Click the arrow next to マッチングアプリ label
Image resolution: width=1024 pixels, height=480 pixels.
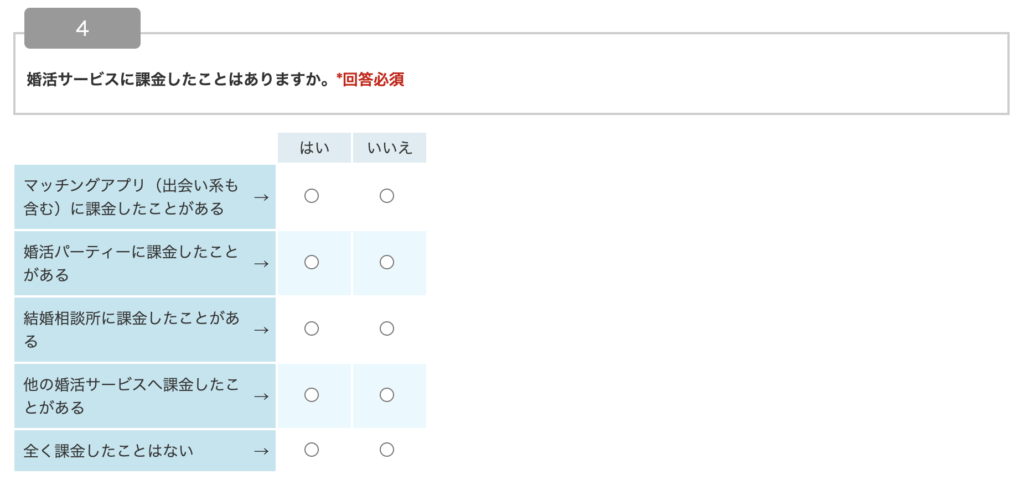point(261,197)
